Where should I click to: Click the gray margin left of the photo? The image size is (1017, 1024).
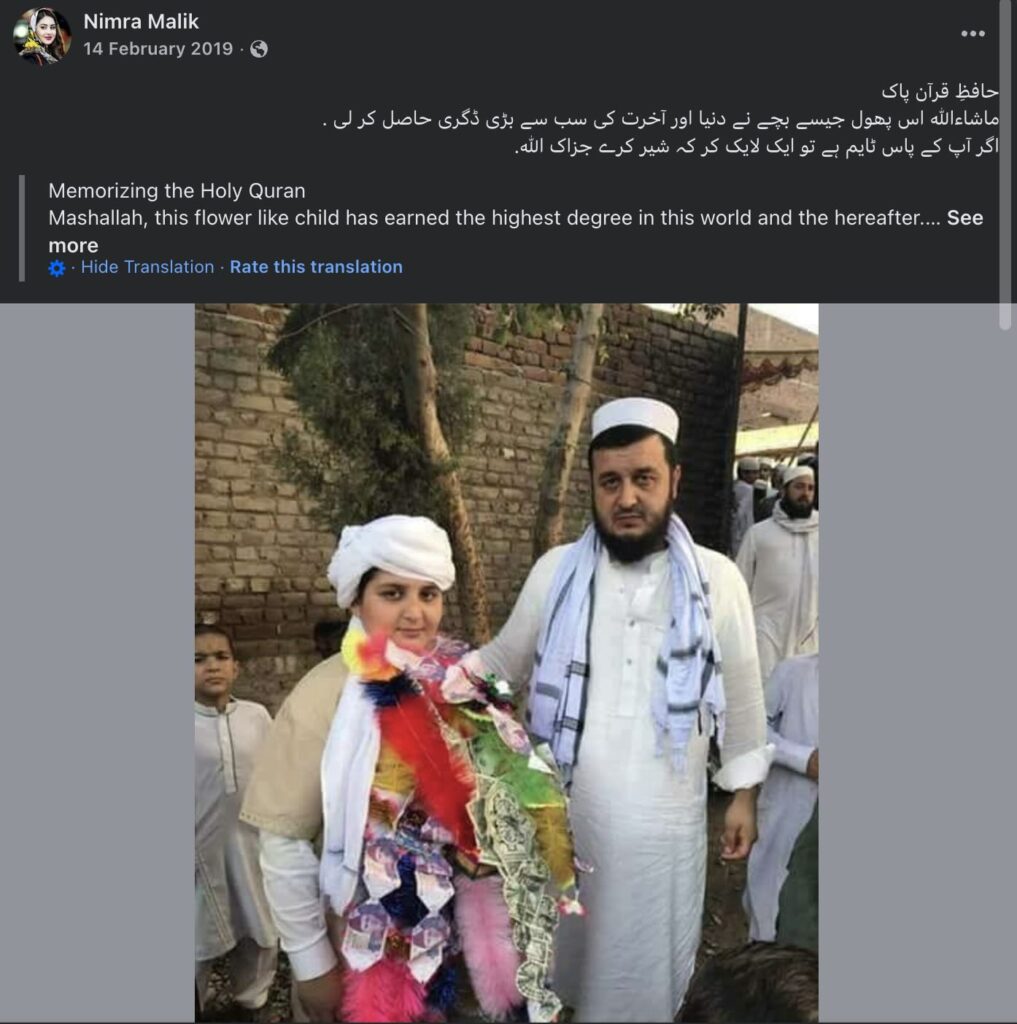(x=97, y=663)
